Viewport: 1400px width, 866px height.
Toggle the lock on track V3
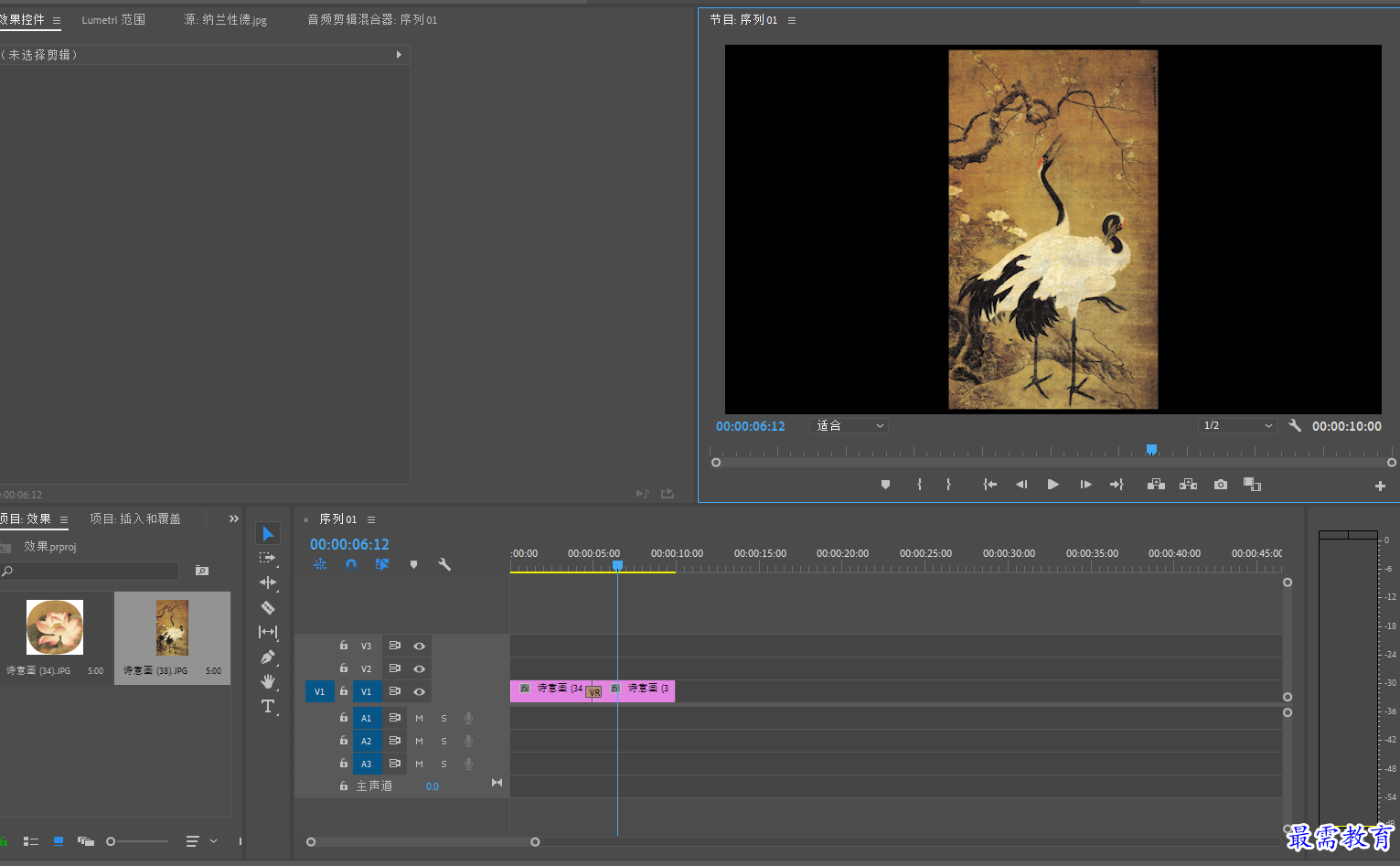pos(344,646)
